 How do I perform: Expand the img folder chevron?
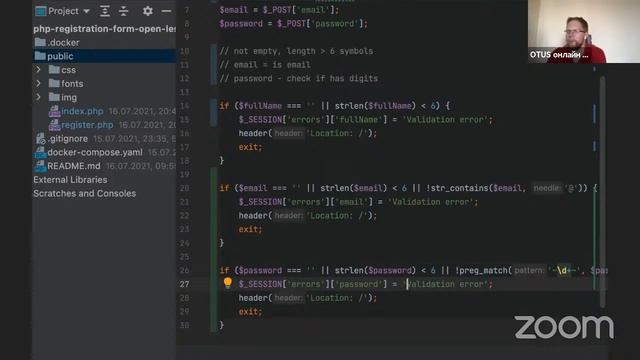pos(38,97)
